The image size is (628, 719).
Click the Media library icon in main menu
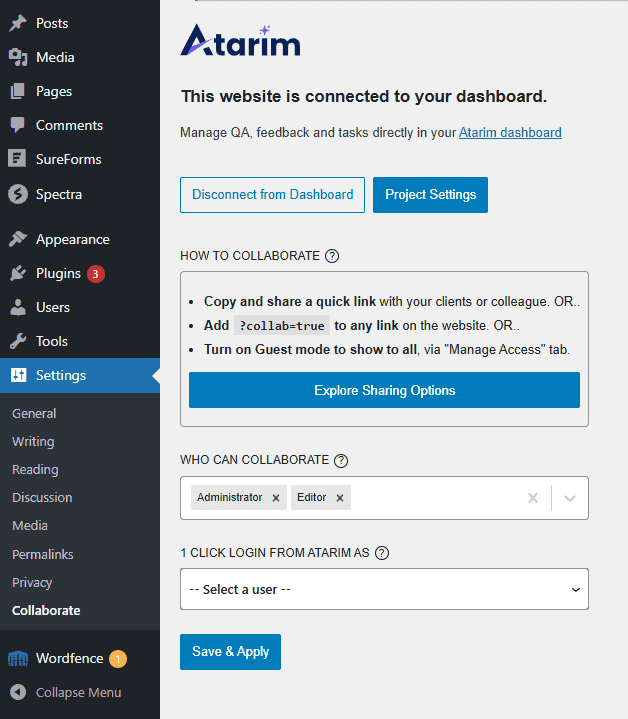pyautogui.click(x=18, y=57)
